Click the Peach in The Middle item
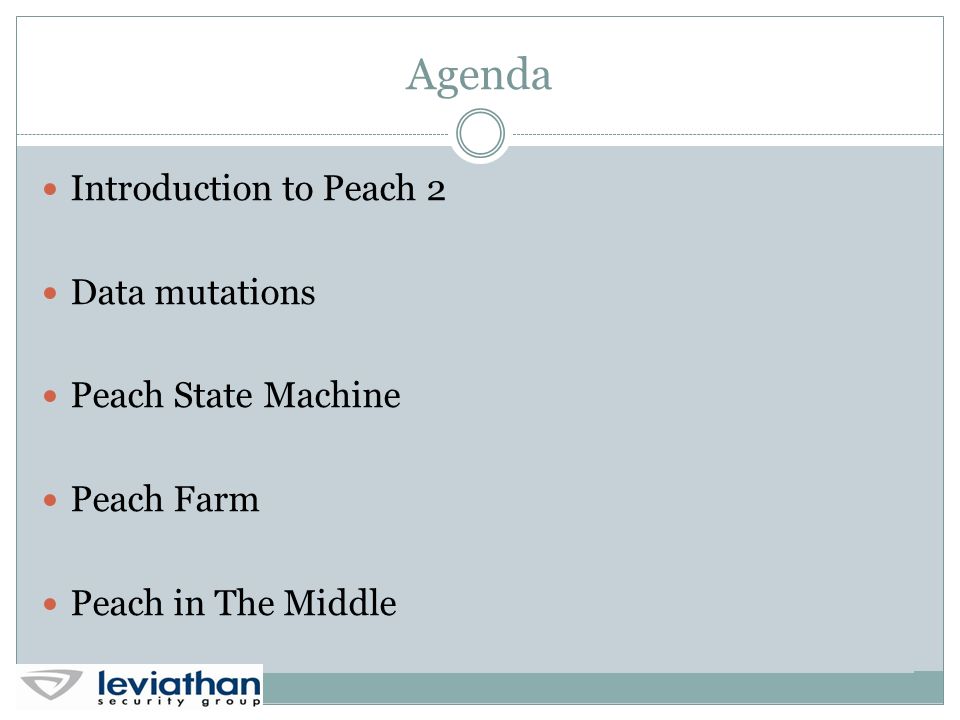 click(x=234, y=602)
